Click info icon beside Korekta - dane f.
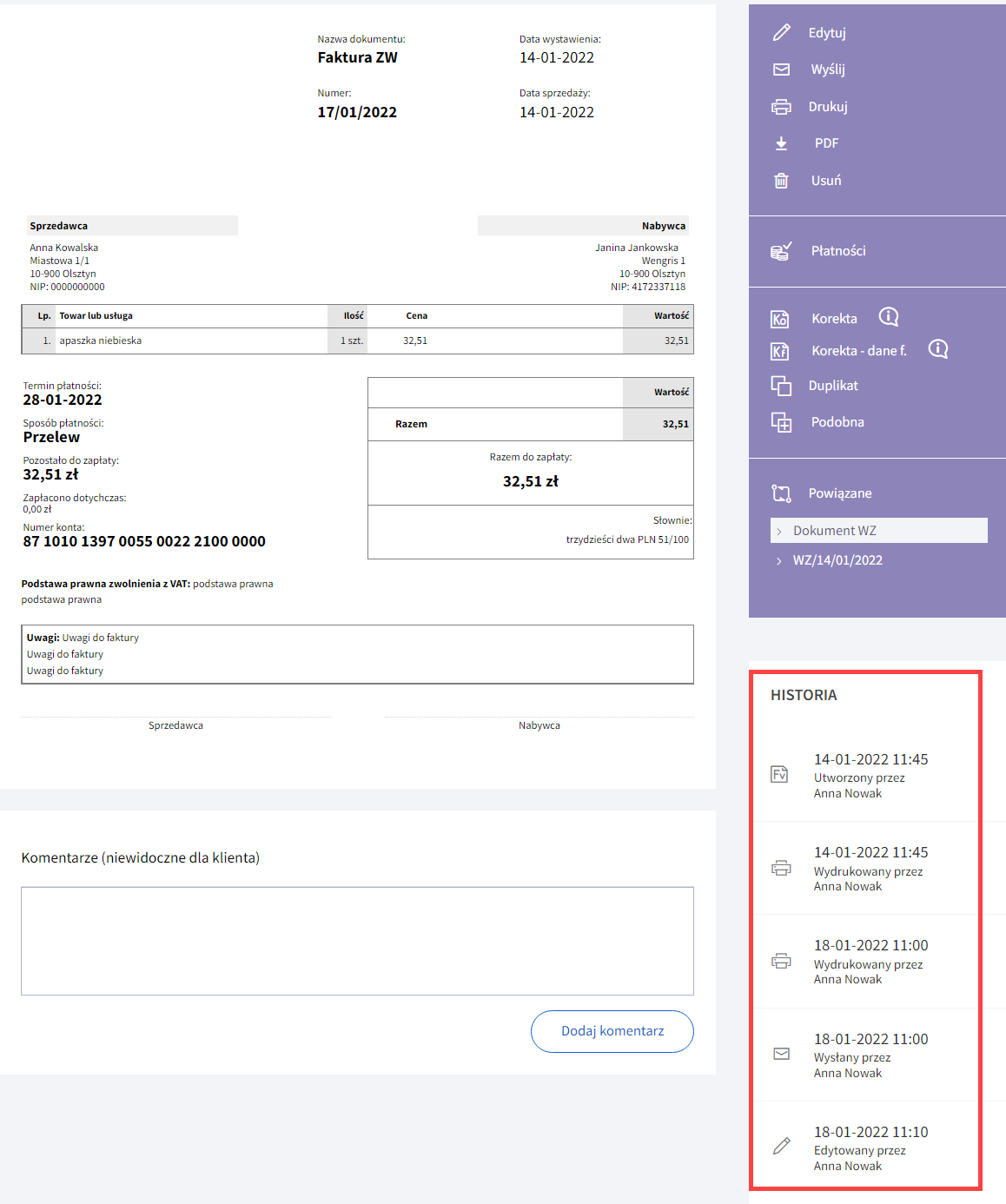This screenshot has width=1006, height=1204. [938, 349]
